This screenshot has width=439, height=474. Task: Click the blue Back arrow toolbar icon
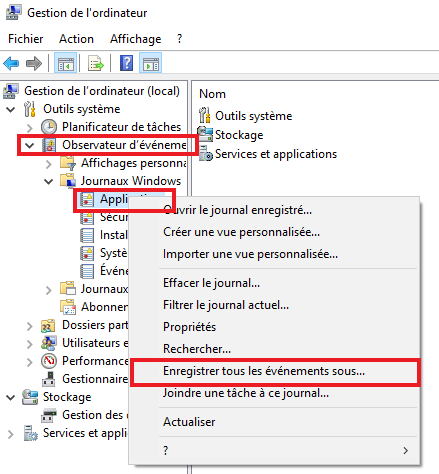[x=11, y=63]
